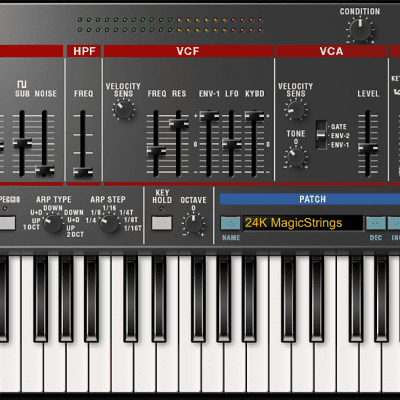The image size is (400, 400).
Task: Click the patch NAME button
Action: pos(230,223)
